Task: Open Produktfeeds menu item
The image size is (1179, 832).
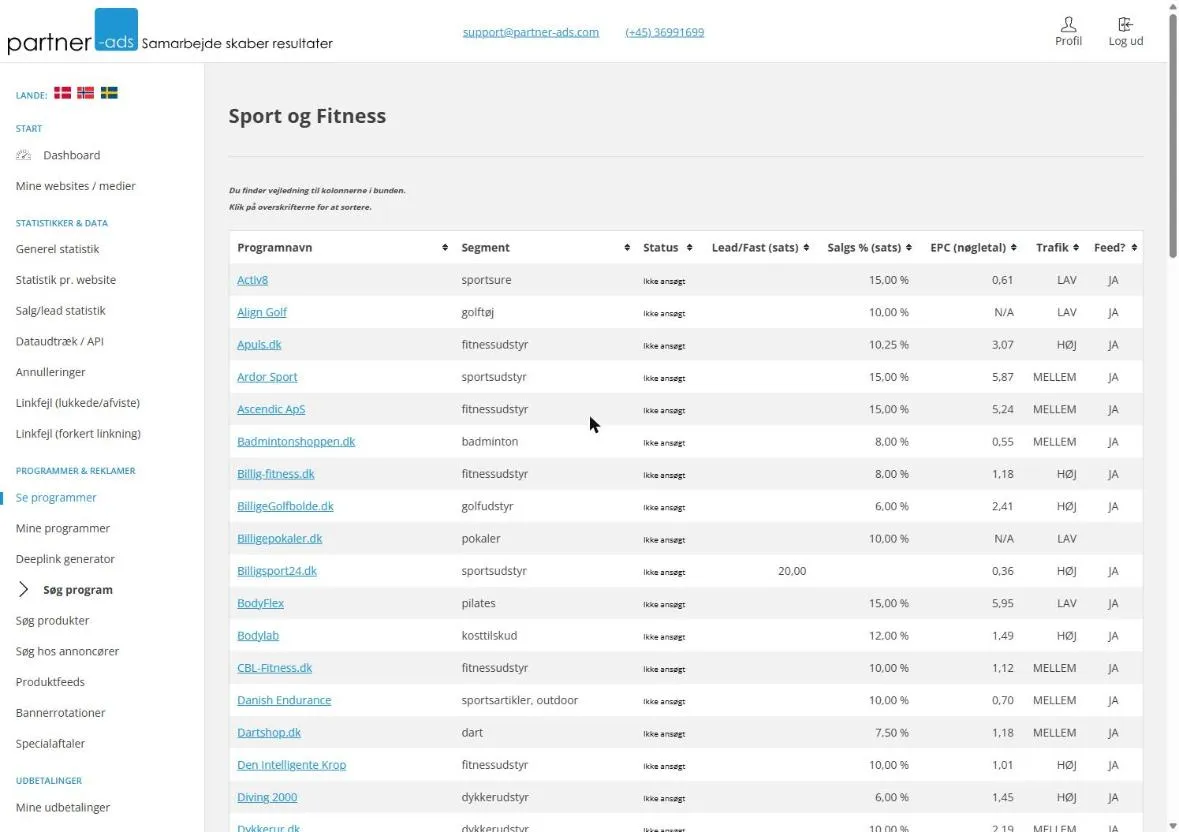Action: click(x=50, y=682)
